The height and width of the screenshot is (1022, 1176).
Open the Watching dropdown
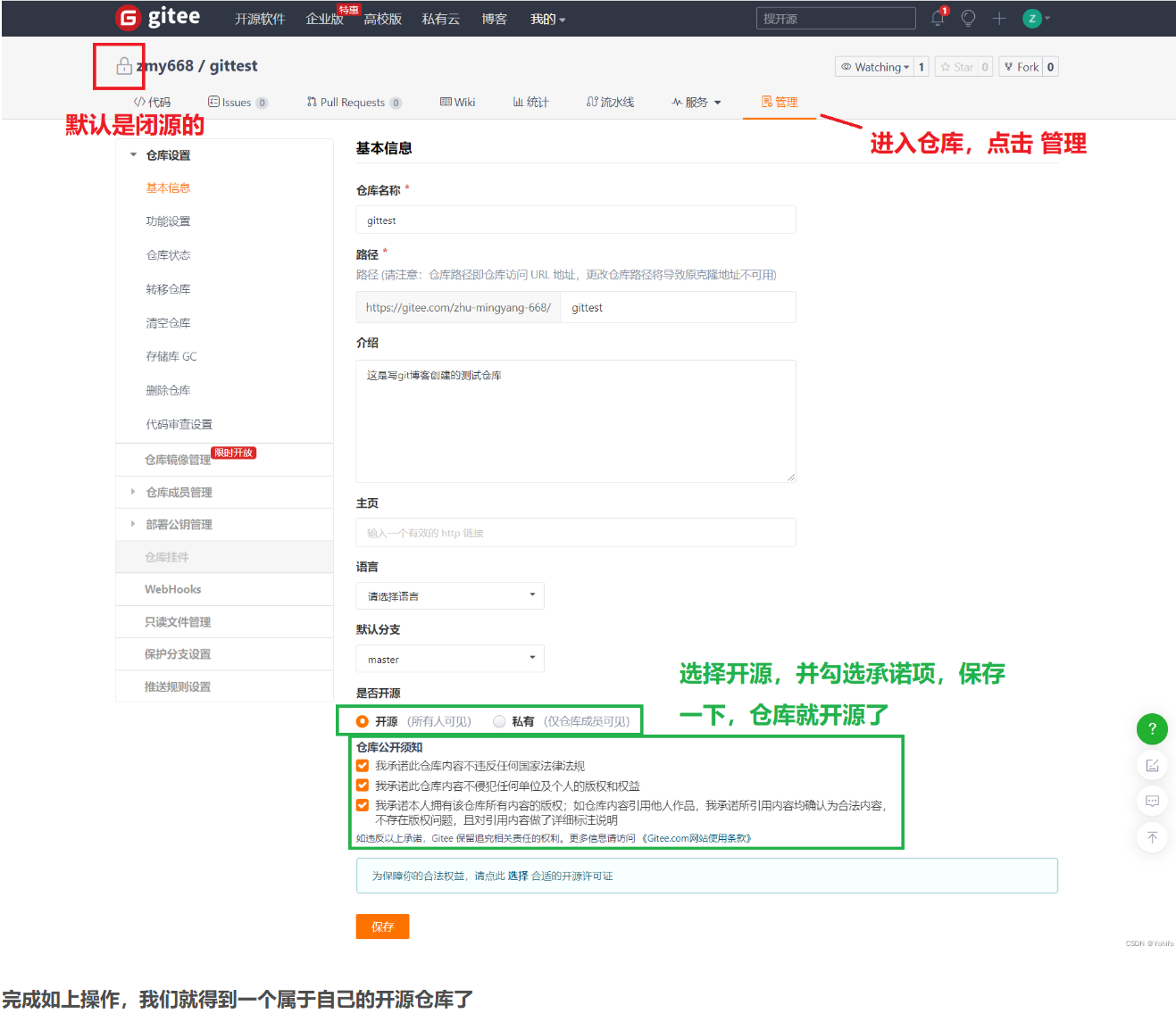874,67
